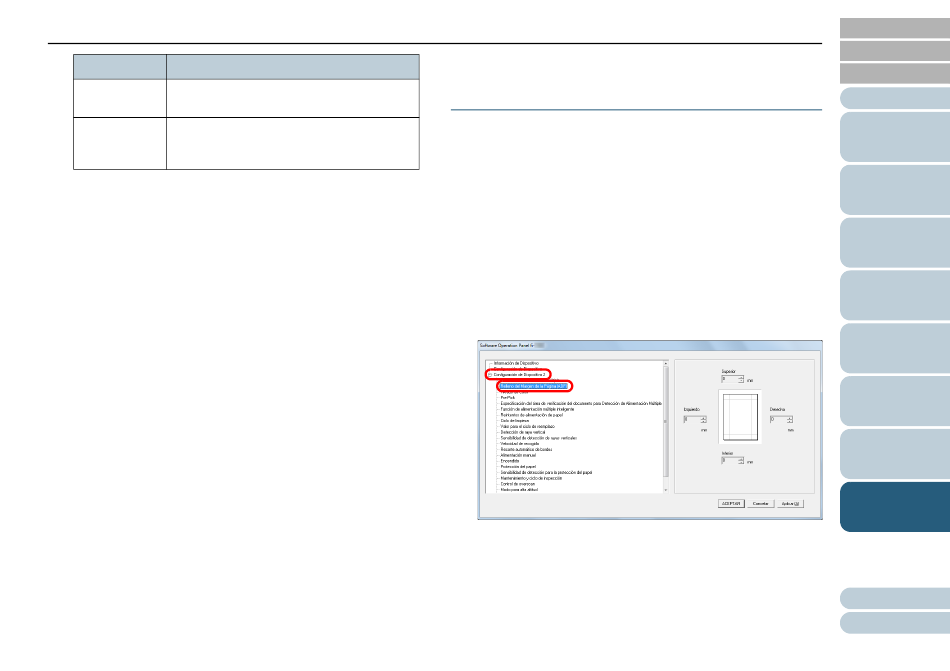This screenshot has height=671, width=950.
Task: Select Ciclo de limpieza in the tree
Action: pyautogui.click(x=514, y=421)
